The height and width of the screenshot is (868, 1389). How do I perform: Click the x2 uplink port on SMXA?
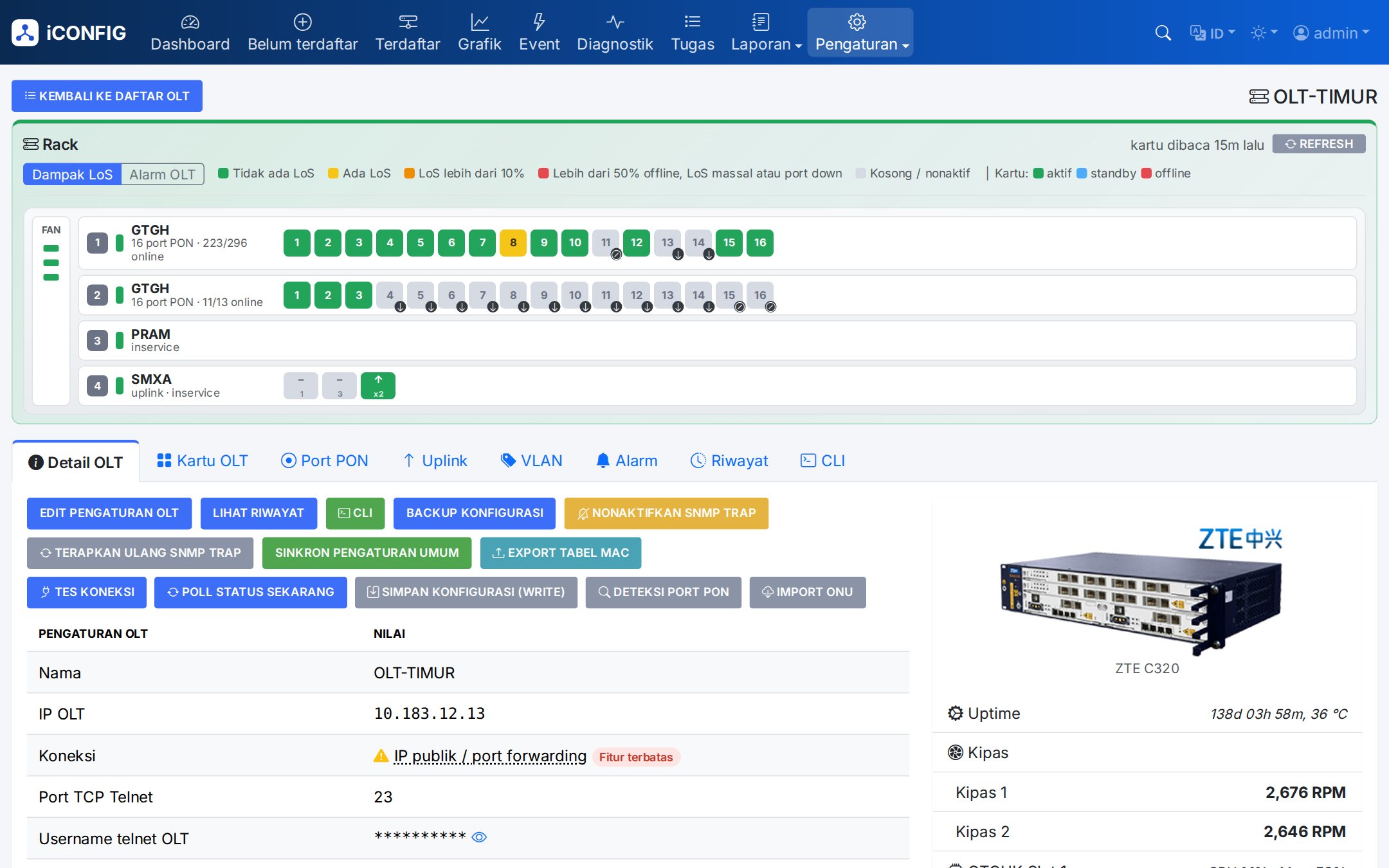click(378, 386)
